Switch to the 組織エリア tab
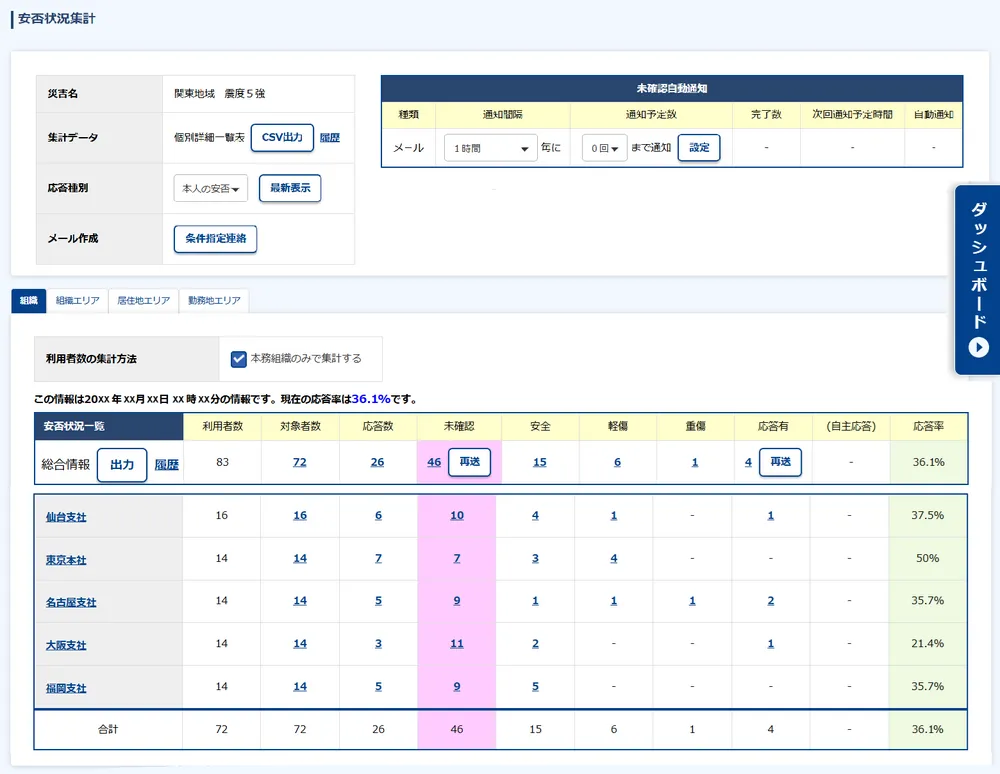This screenshot has width=1000, height=774. tap(78, 300)
